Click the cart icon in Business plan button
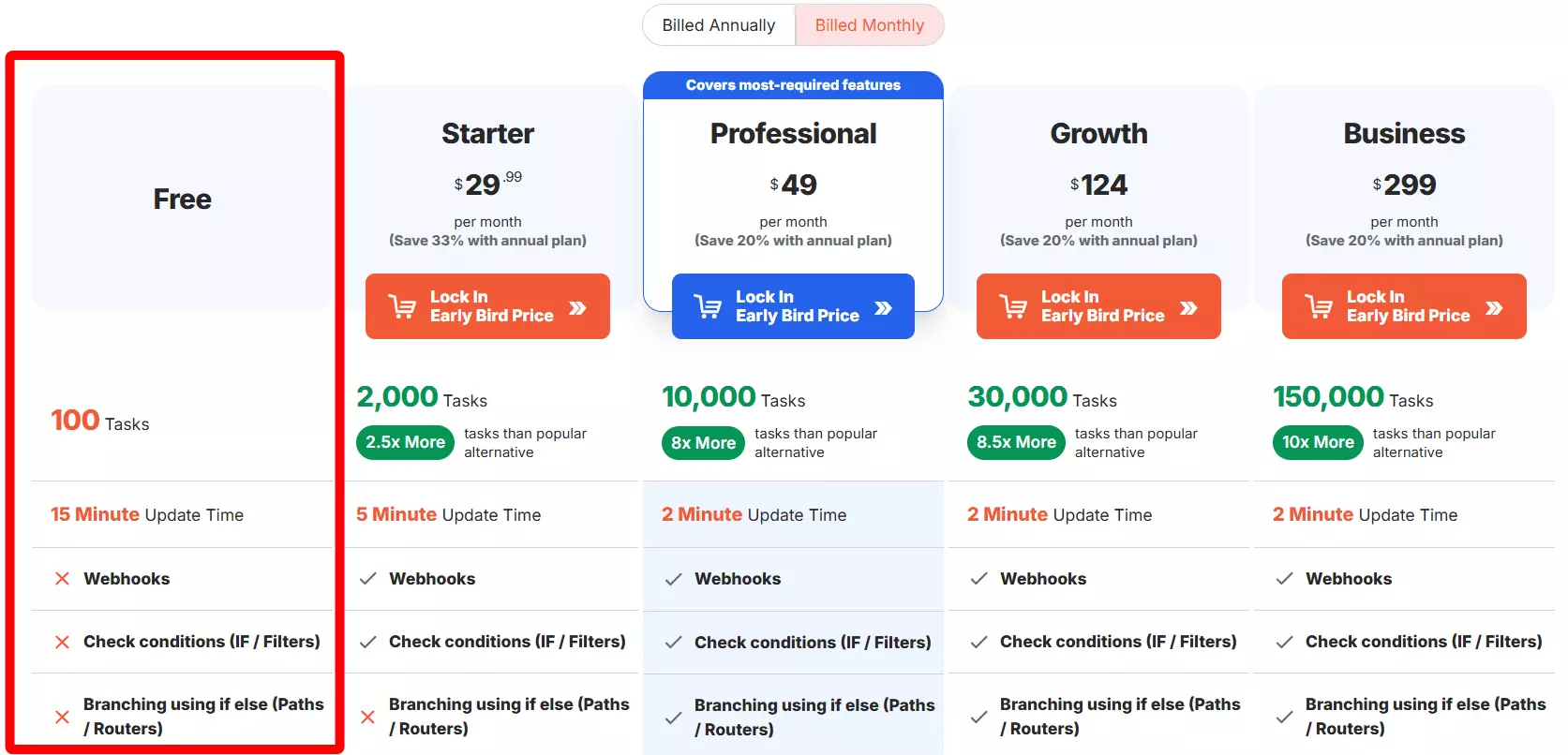Screen dimensions: 1568x755 pos(1319,306)
